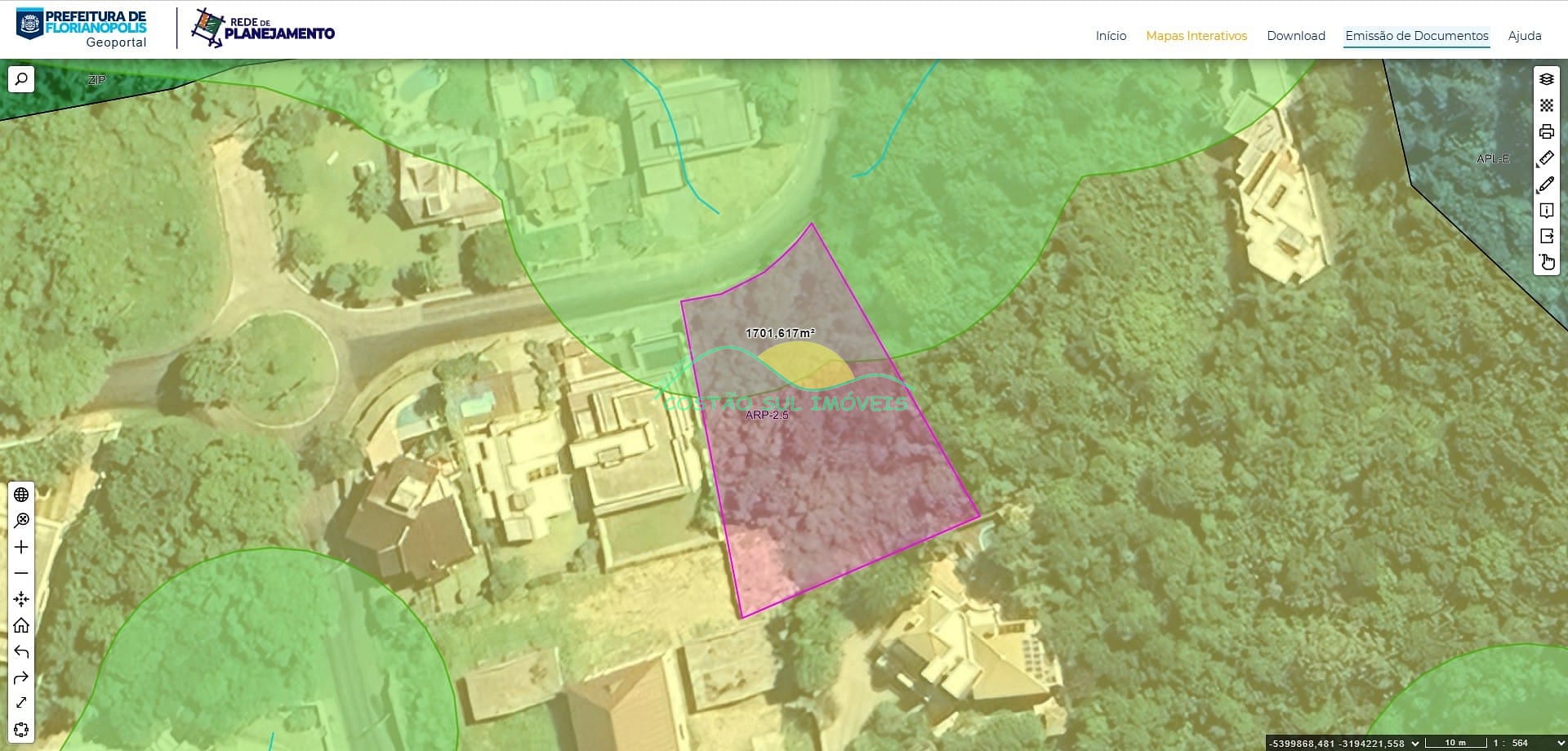Viewport: 1568px width, 751px height.
Task: Toggle the basemap transparency checkerboard icon
Action: (x=1546, y=105)
